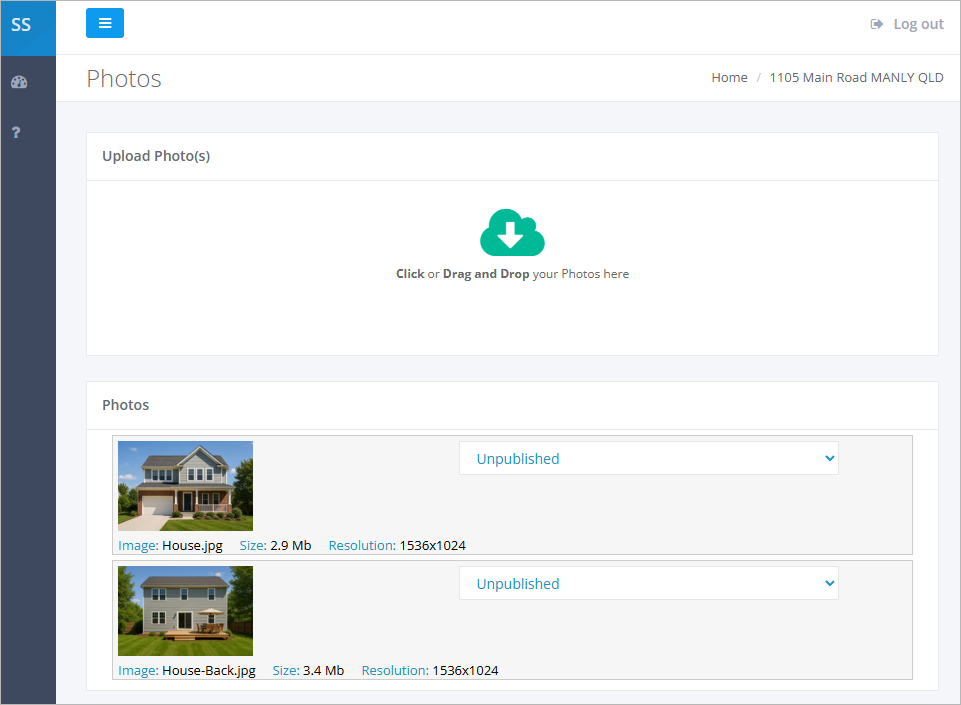Open the 1105 Main Road MANLY QLD breadcrumb
The height and width of the screenshot is (705, 961).
(856, 77)
